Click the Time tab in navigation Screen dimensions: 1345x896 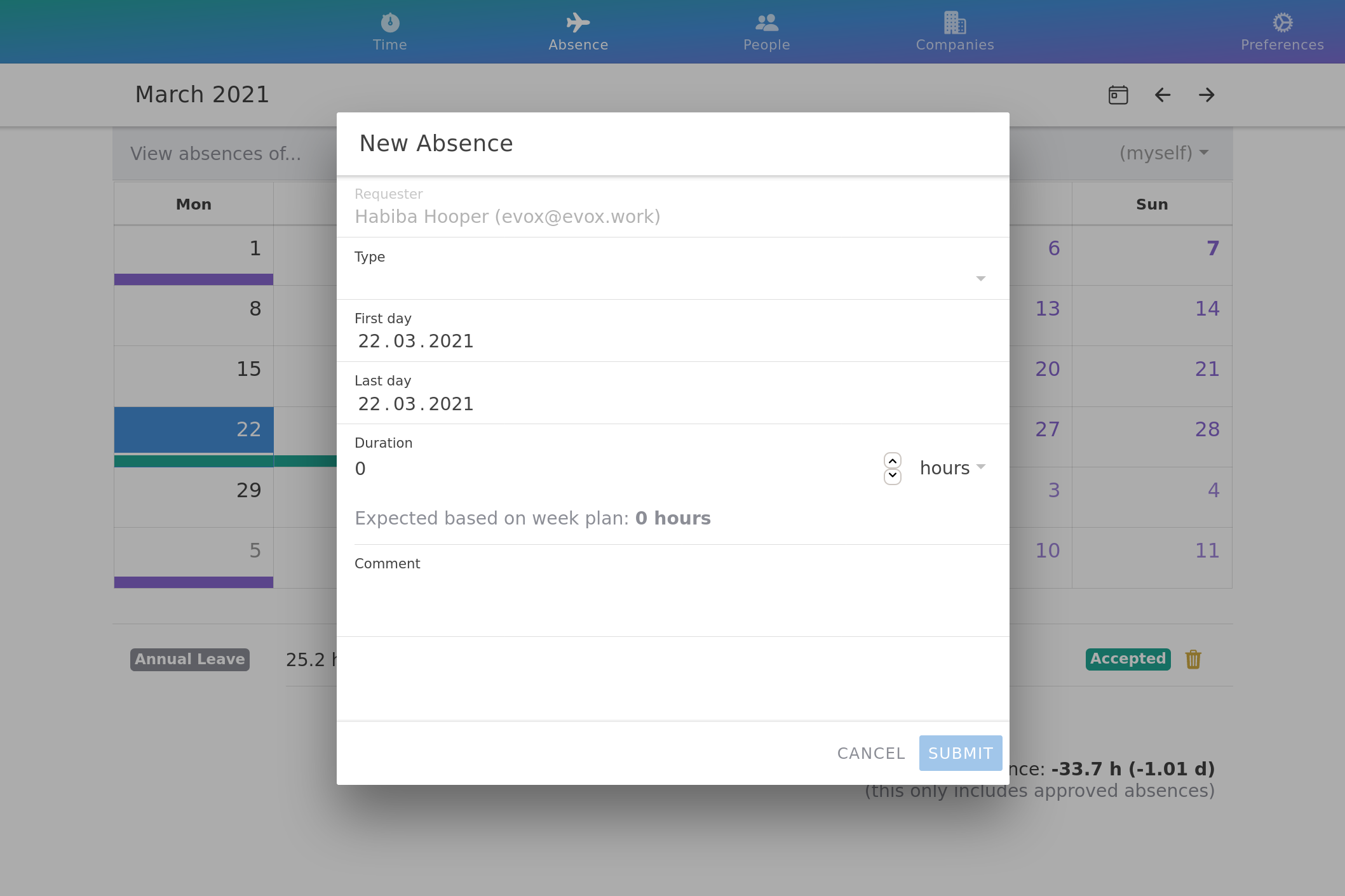[390, 32]
